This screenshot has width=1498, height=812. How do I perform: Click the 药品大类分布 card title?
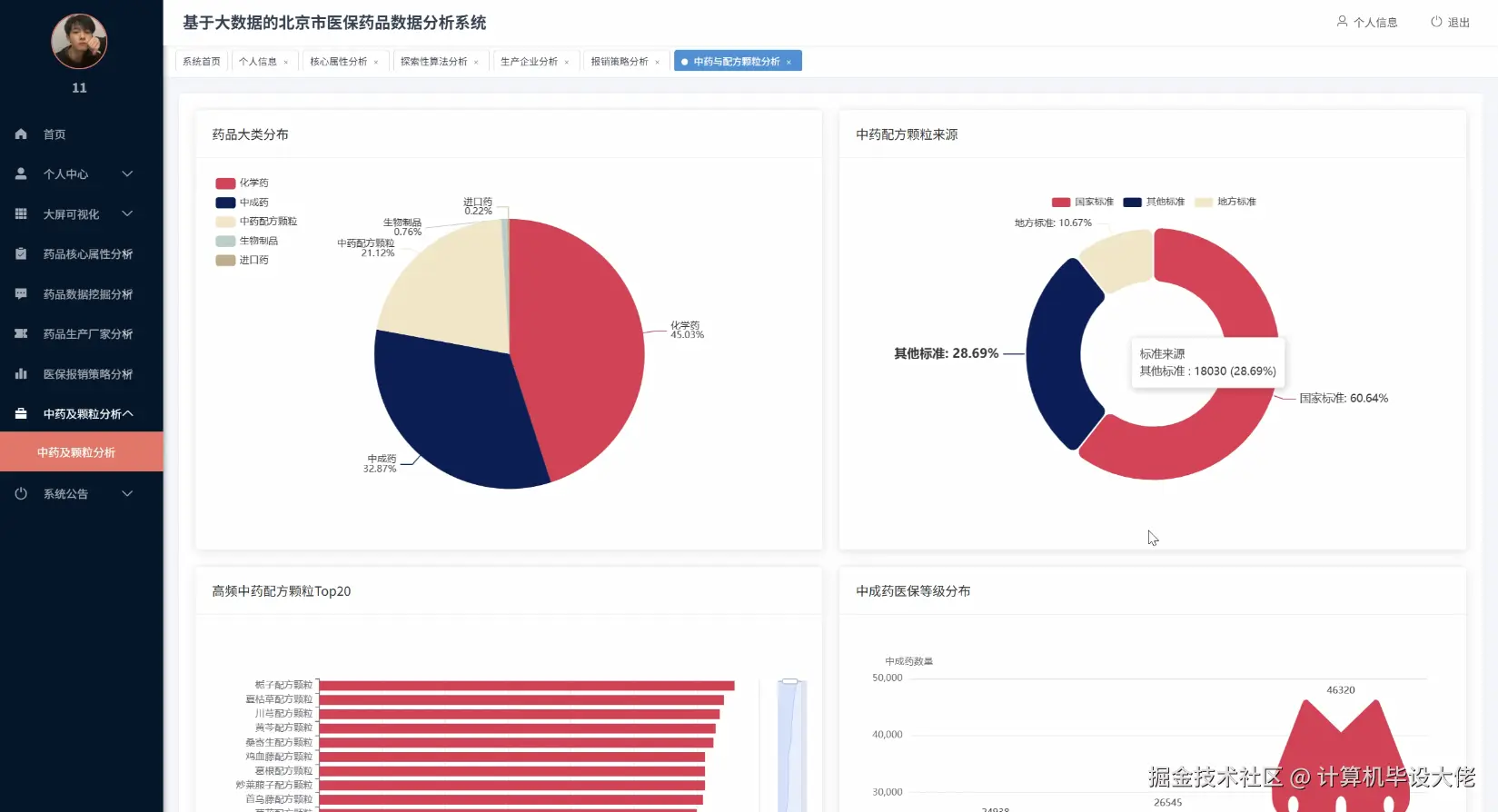tap(250, 134)
